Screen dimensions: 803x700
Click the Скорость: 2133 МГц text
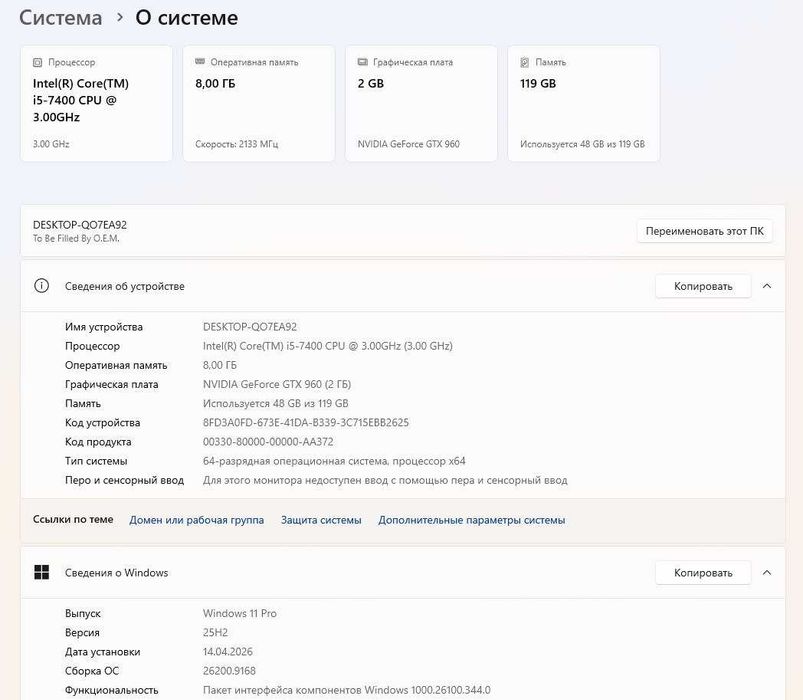(237, 144)
